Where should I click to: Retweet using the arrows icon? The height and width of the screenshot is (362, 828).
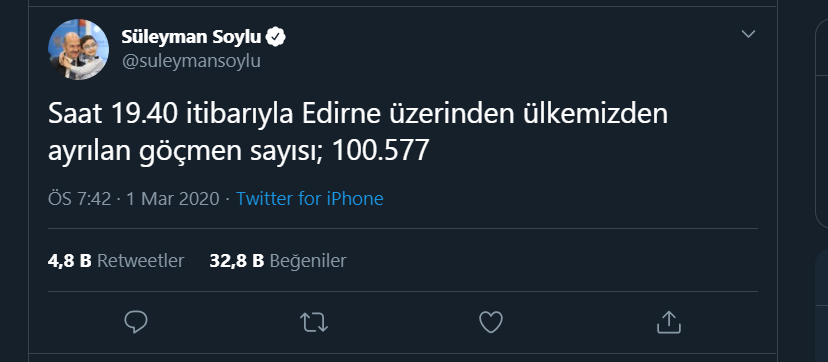coord(314,322)
